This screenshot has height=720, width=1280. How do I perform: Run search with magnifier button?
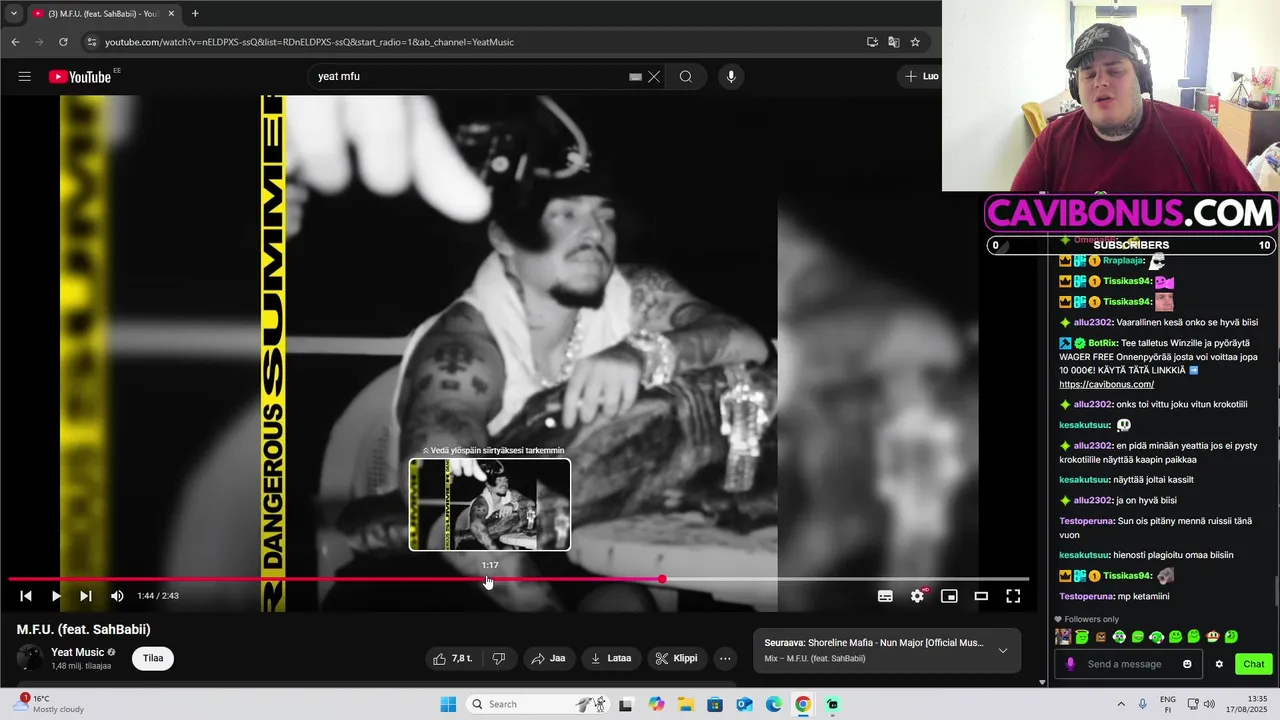coord(686,77)
